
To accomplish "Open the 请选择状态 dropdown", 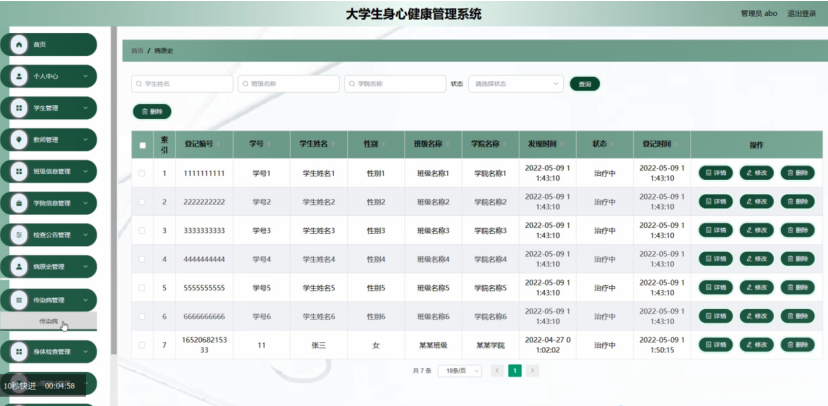I will [x=515, y=84].
